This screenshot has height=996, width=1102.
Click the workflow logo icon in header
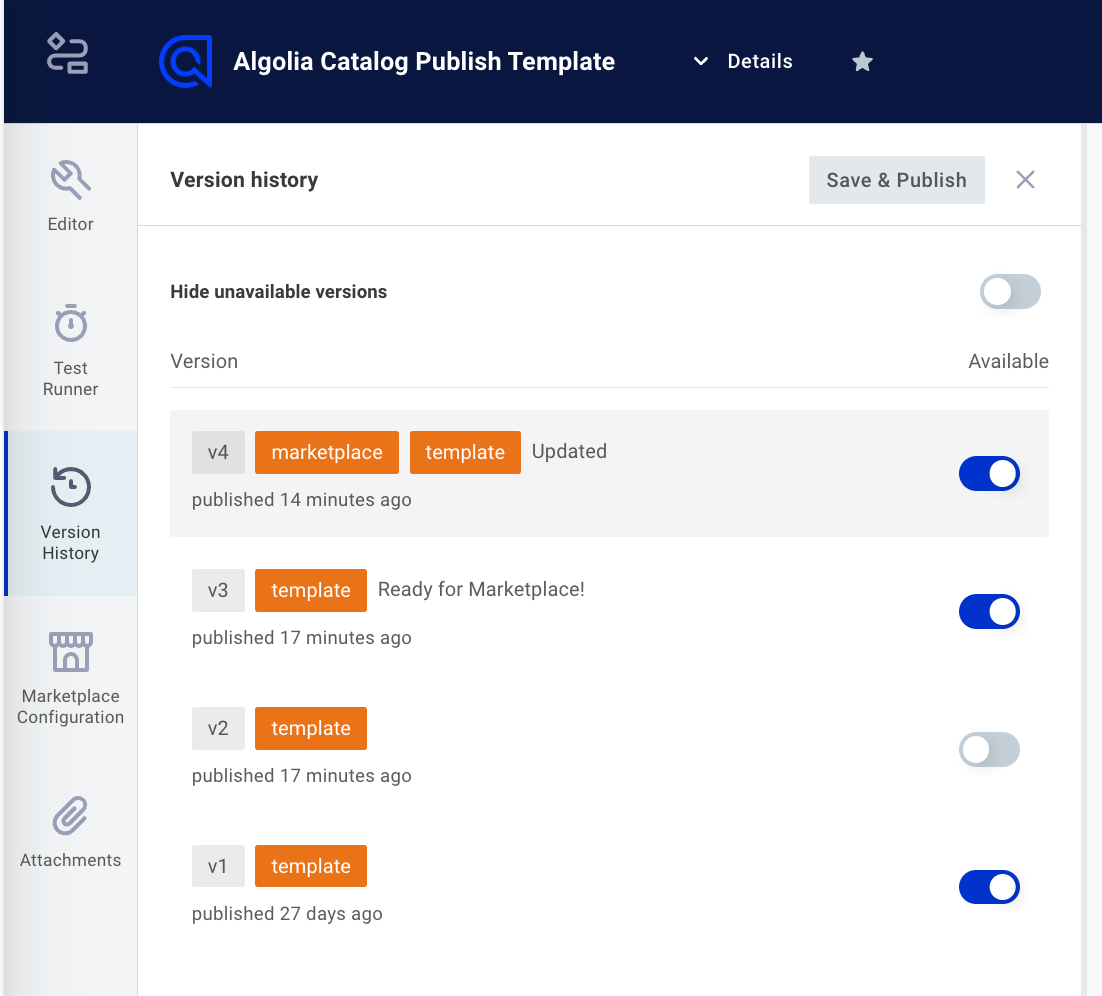pyautogui.click(x=67, y=54)
